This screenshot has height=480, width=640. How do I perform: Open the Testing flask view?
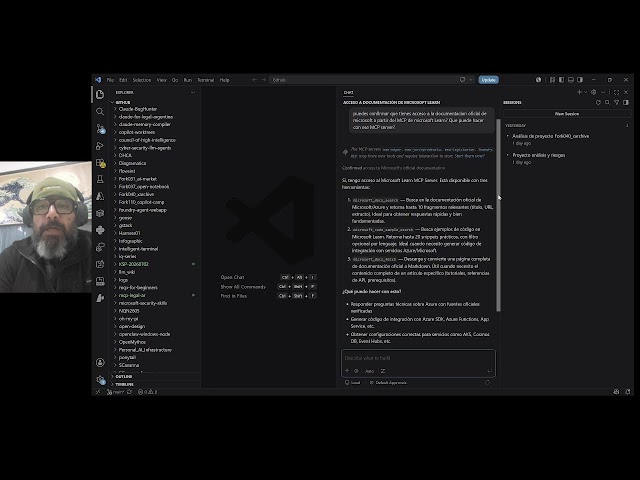pos(100,179)
